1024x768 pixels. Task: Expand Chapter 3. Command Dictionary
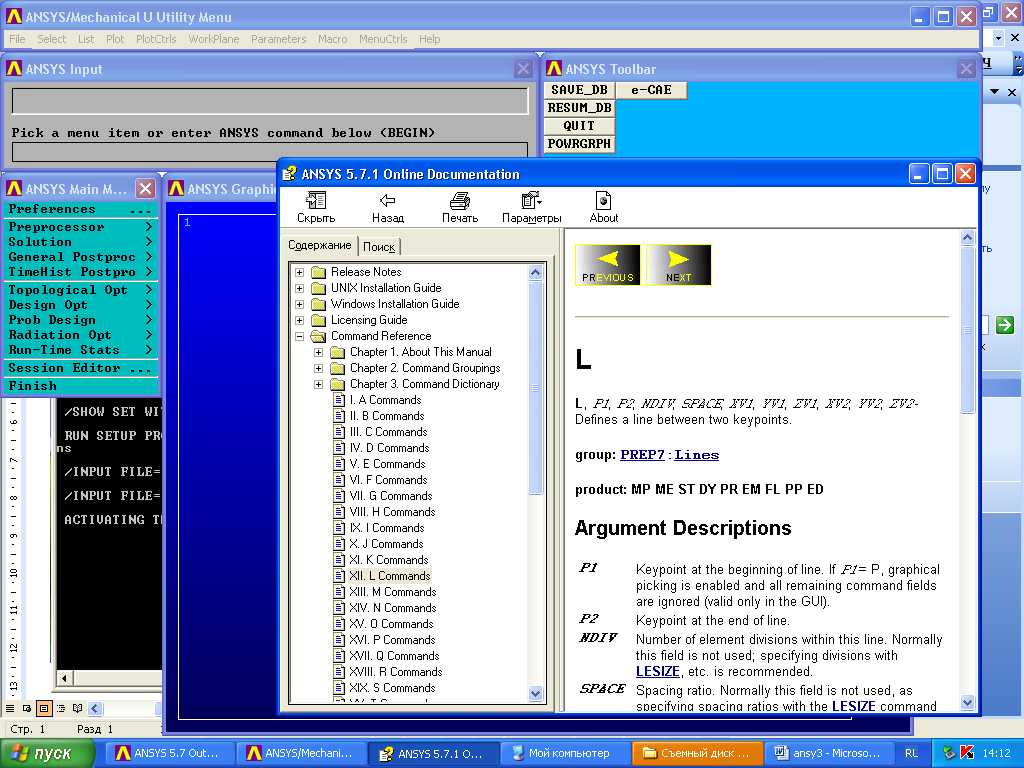tap(319, 384)
